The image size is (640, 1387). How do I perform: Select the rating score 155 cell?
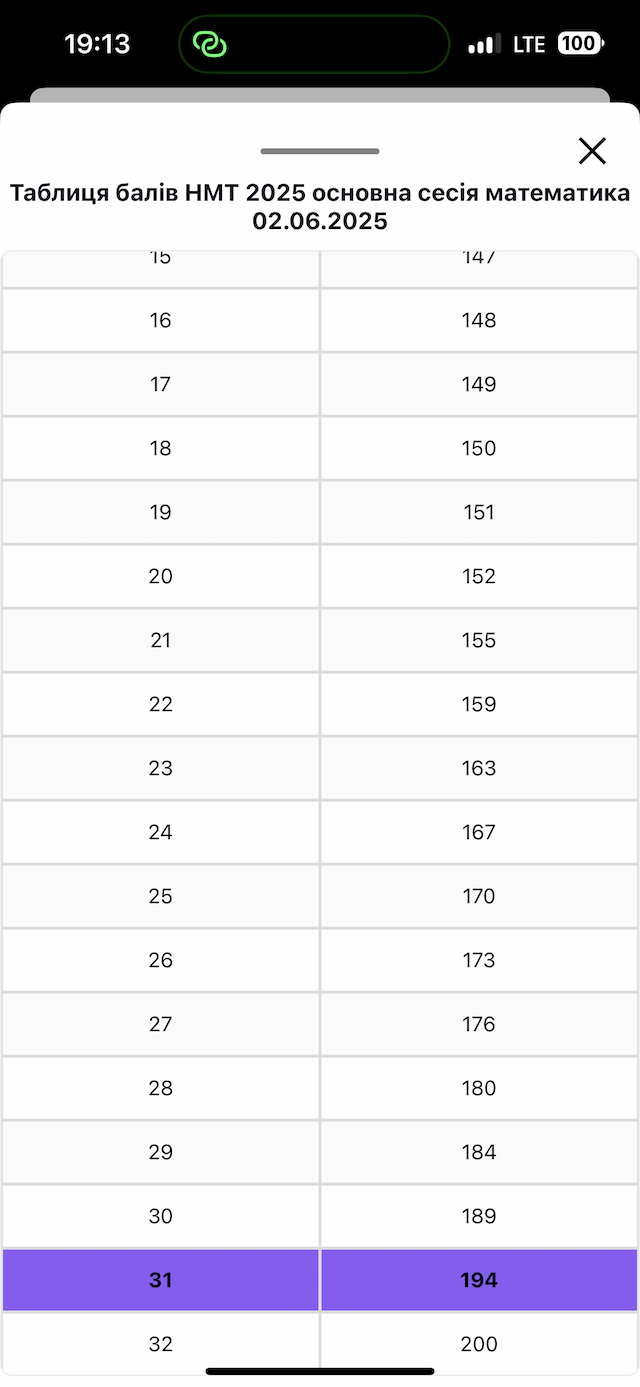(x=479, y=640)
